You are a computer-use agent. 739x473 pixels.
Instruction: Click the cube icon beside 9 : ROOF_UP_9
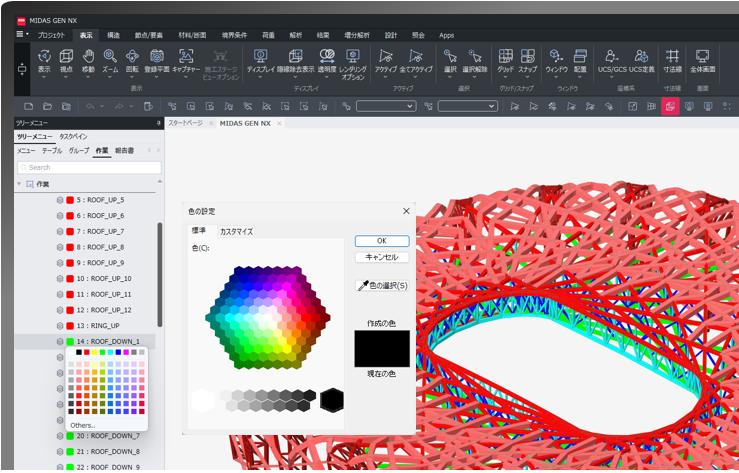coord(60,263)
